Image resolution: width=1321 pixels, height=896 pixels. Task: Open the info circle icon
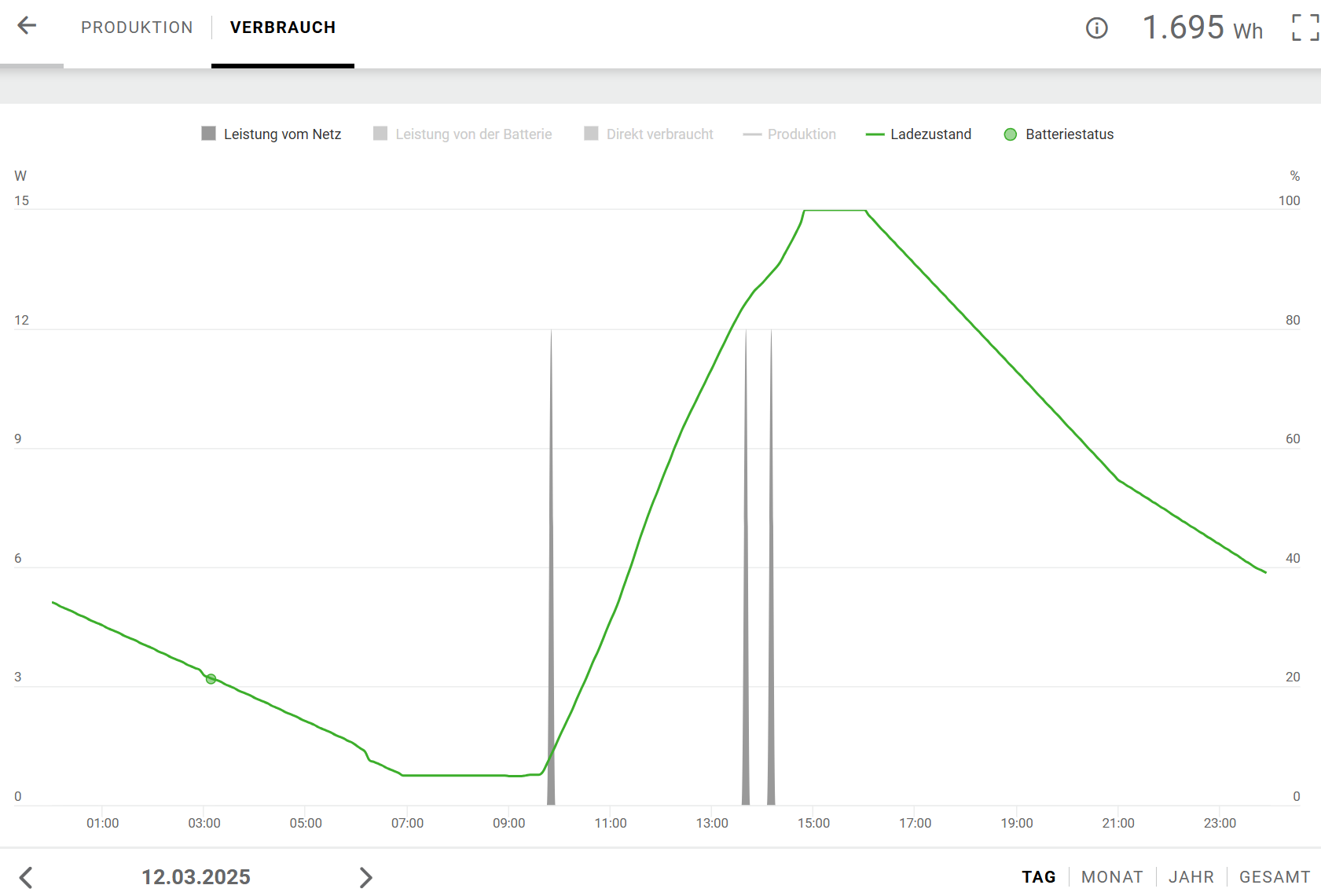1096,28
